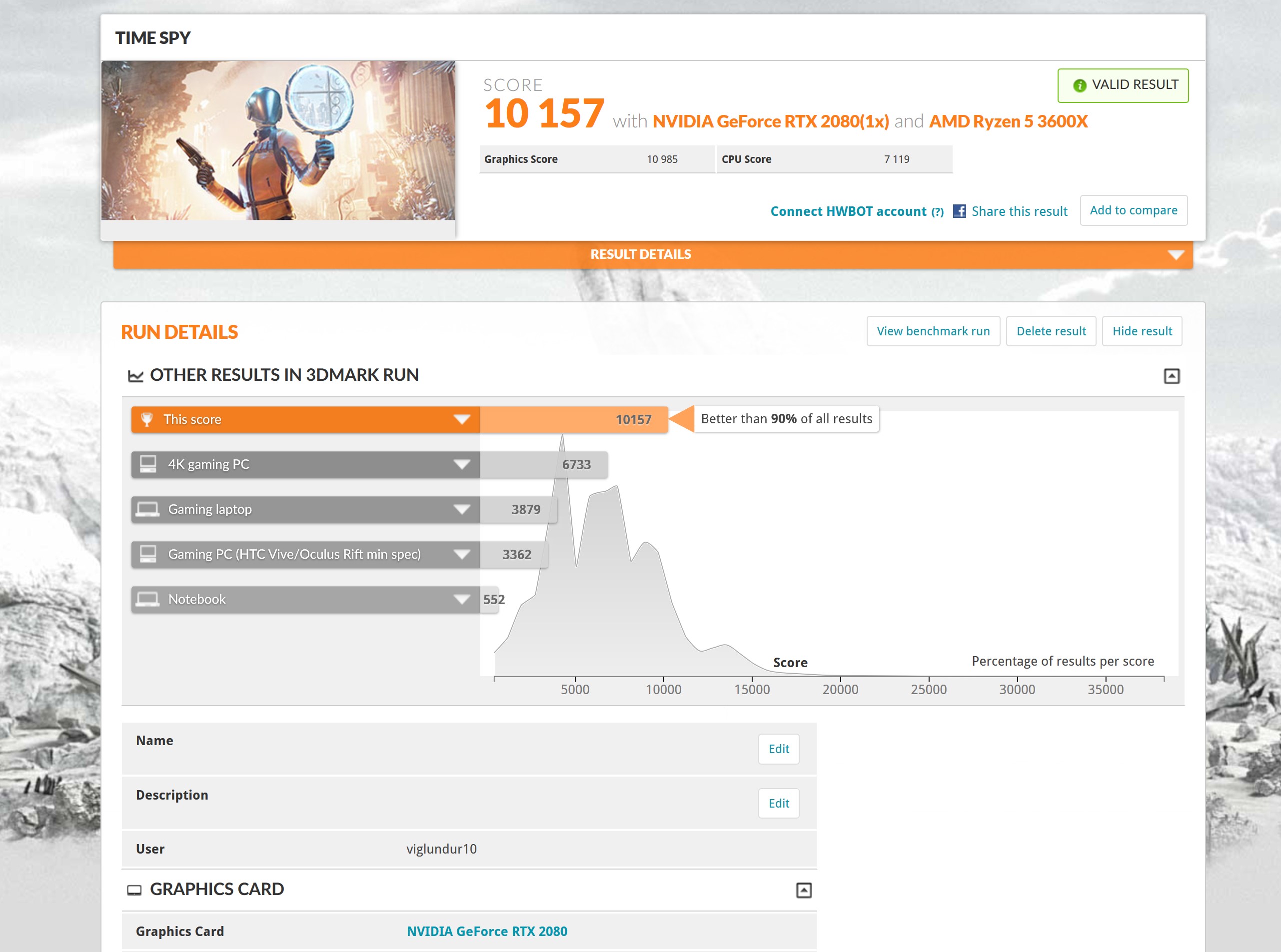Open the HWBOT help question mark
The width and height of the screenshot is (1281, 952).
pos(938,212)
